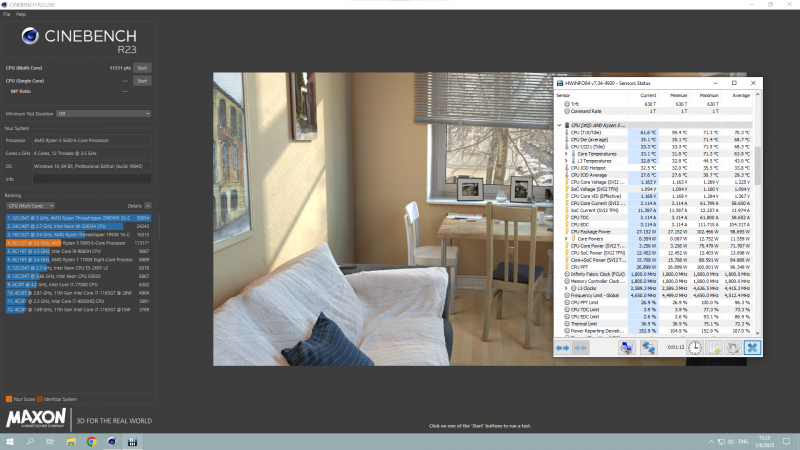Open the File menu in Cinebench

click(x=7, y=14)
